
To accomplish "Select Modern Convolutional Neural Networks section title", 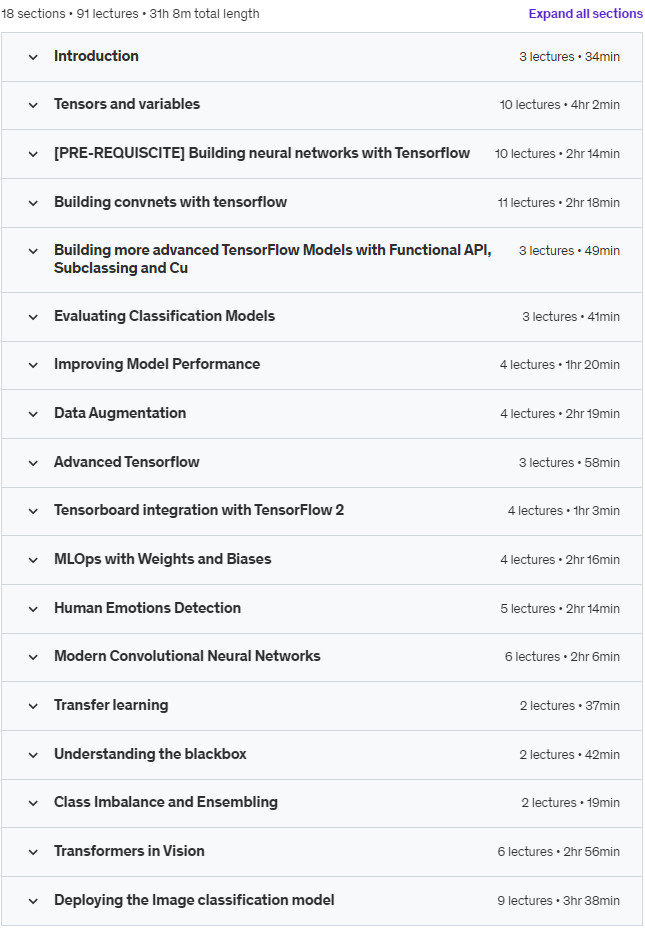I will (187, 656).
